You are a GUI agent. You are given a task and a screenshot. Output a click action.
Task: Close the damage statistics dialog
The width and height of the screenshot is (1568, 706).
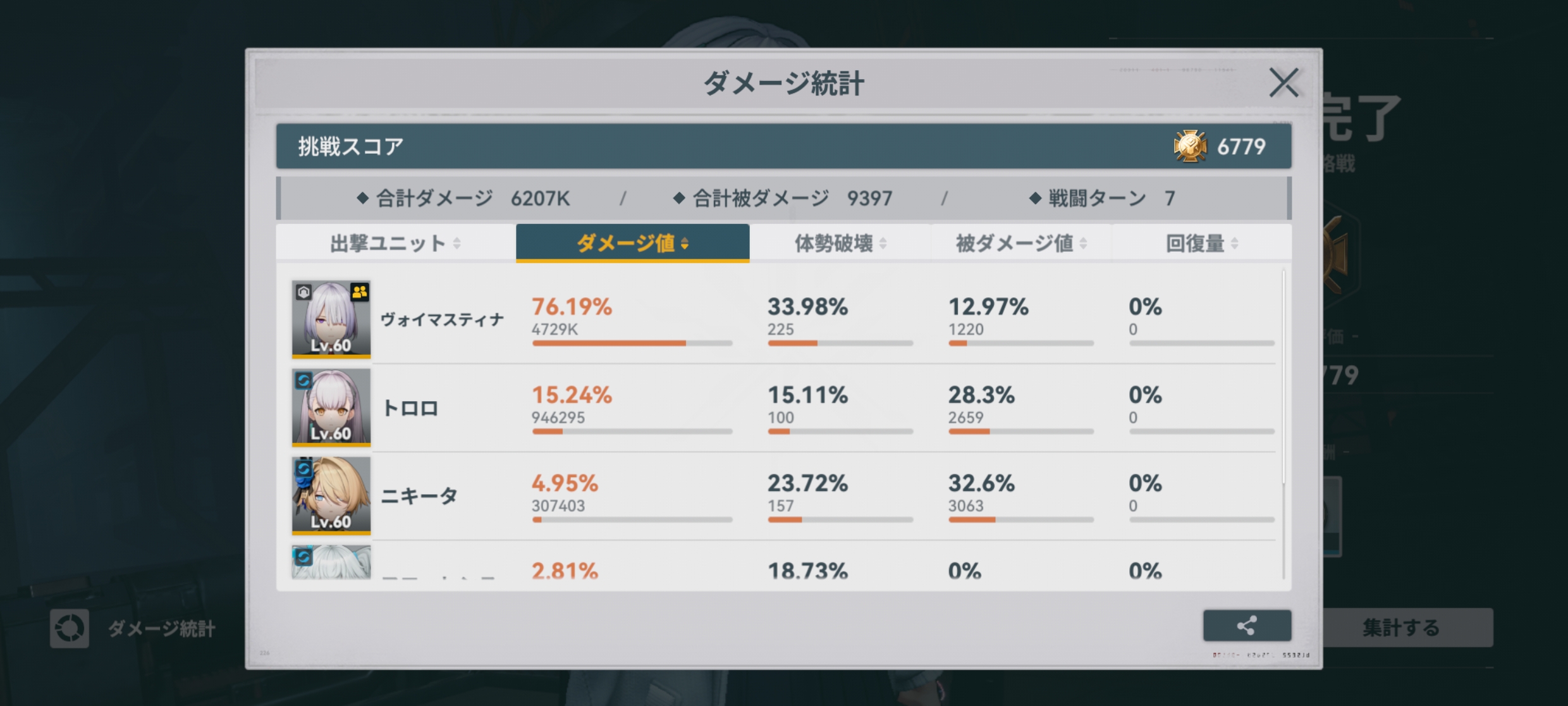coord(1283,83)
